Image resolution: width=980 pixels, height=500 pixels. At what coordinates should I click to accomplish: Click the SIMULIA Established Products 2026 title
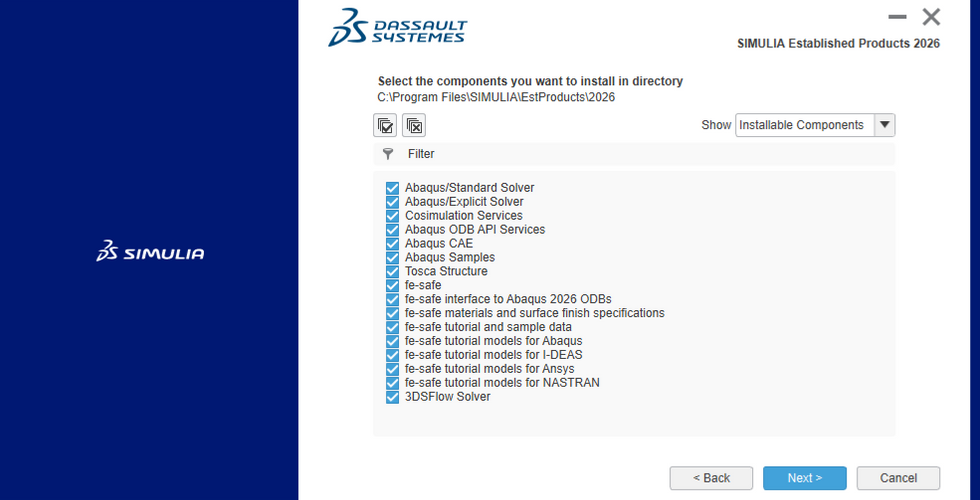[x=839, y=44]
